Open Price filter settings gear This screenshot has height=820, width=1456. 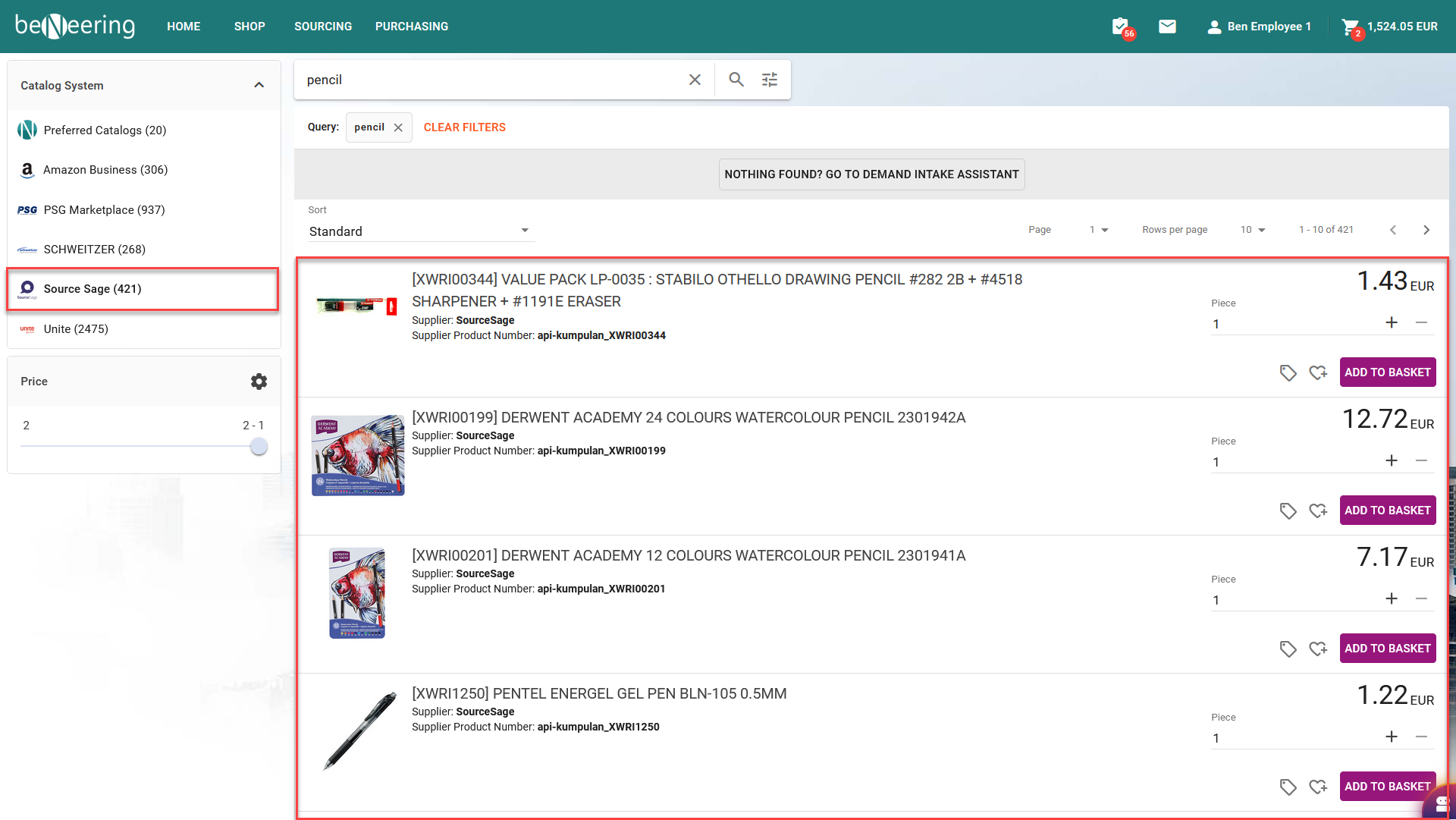pos(259,382)
